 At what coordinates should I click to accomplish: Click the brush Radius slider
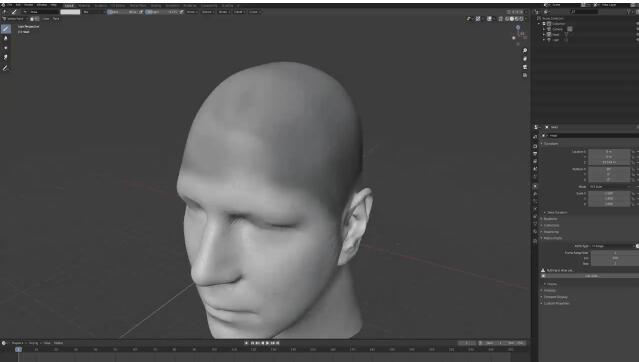[x=123, y=12]
